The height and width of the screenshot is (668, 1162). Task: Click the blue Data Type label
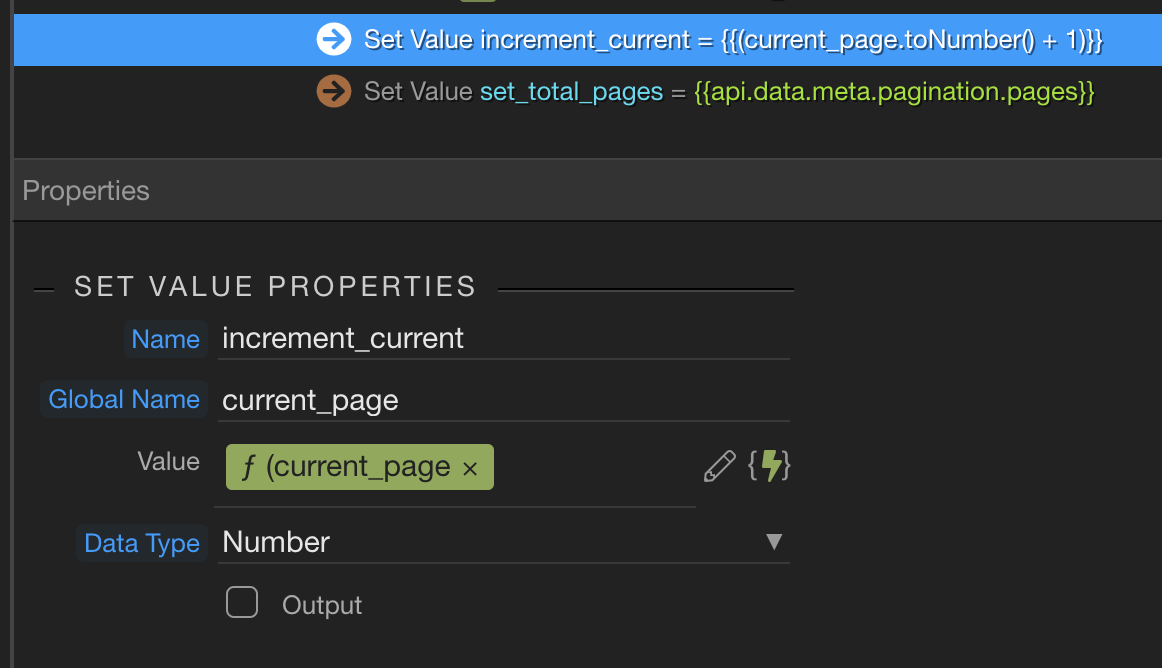142,543
